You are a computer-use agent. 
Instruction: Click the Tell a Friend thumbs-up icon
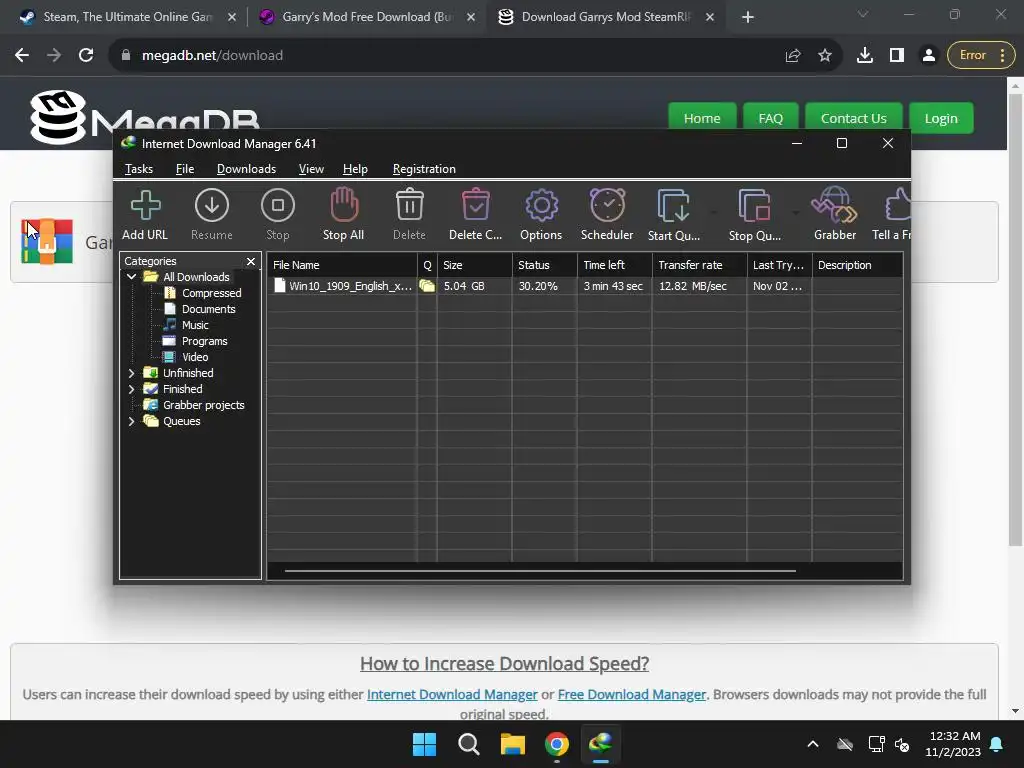coord(893,215)
